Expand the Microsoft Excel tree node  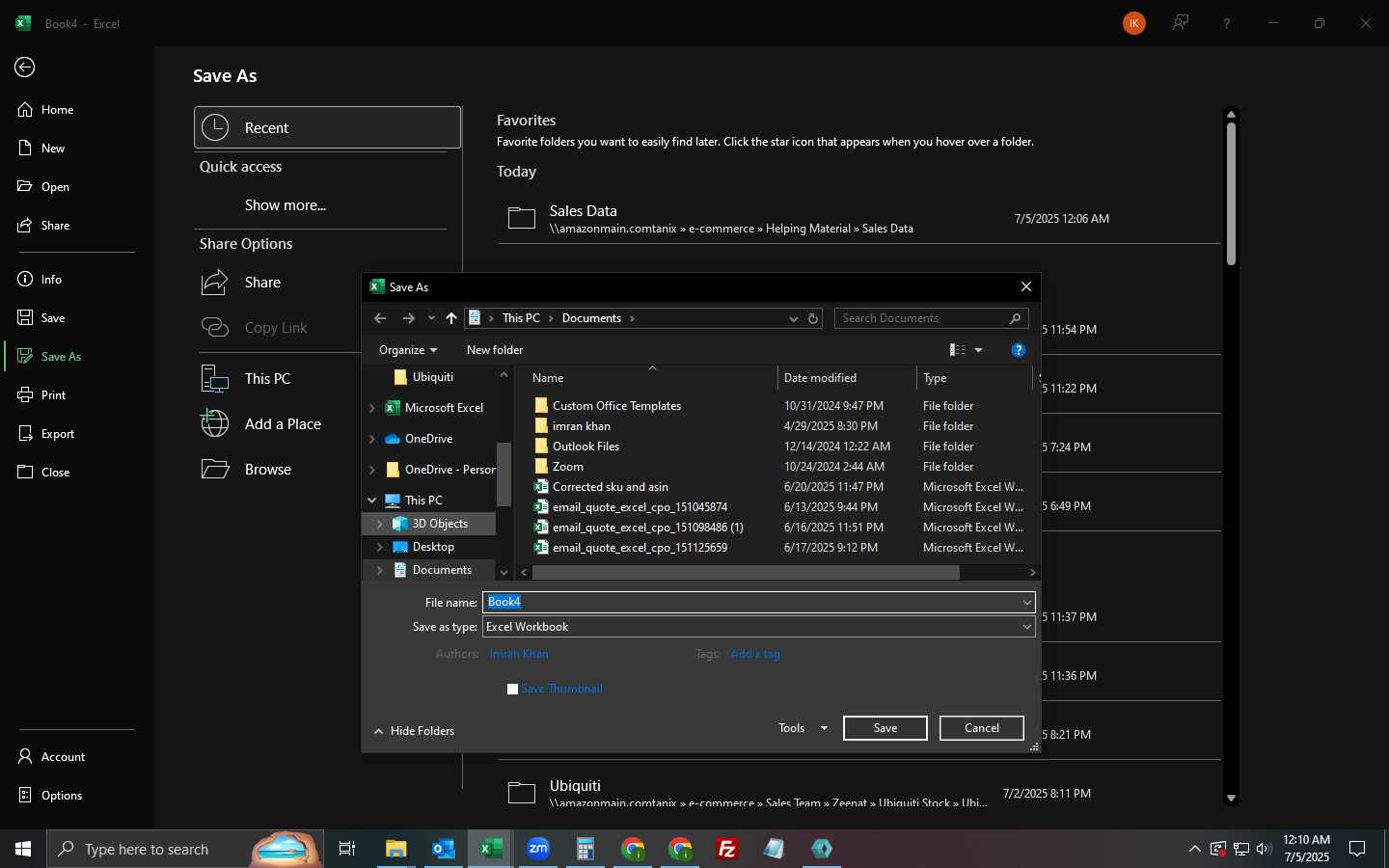(x=372, y=408)
